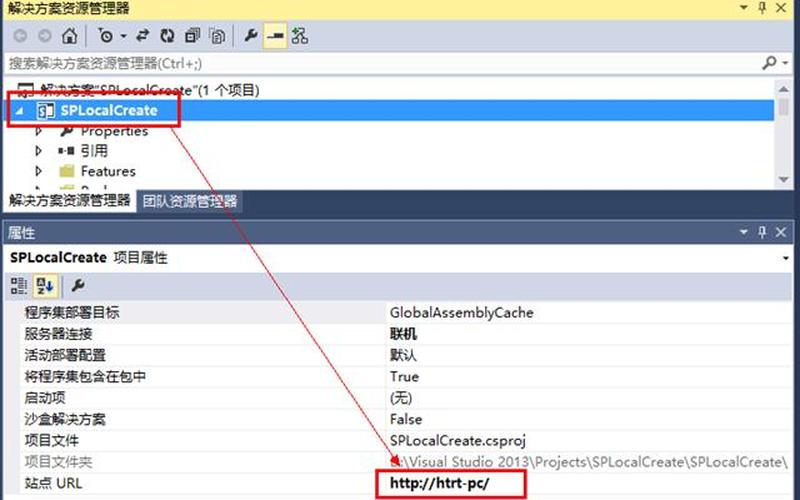
Task: Click Sync with Active Document icon
Action: tap(142, 36)
